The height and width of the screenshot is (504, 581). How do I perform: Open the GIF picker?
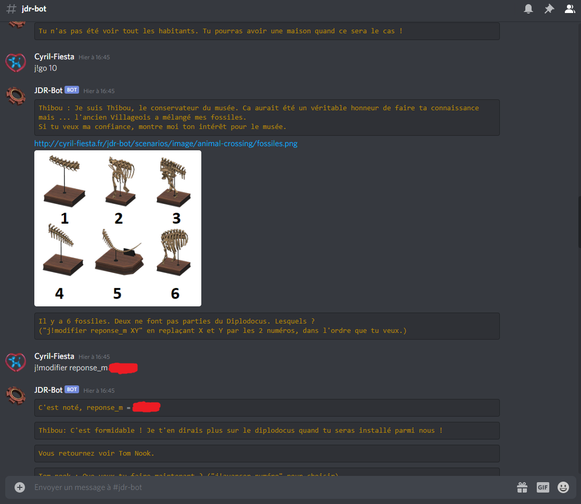(543, 487)
